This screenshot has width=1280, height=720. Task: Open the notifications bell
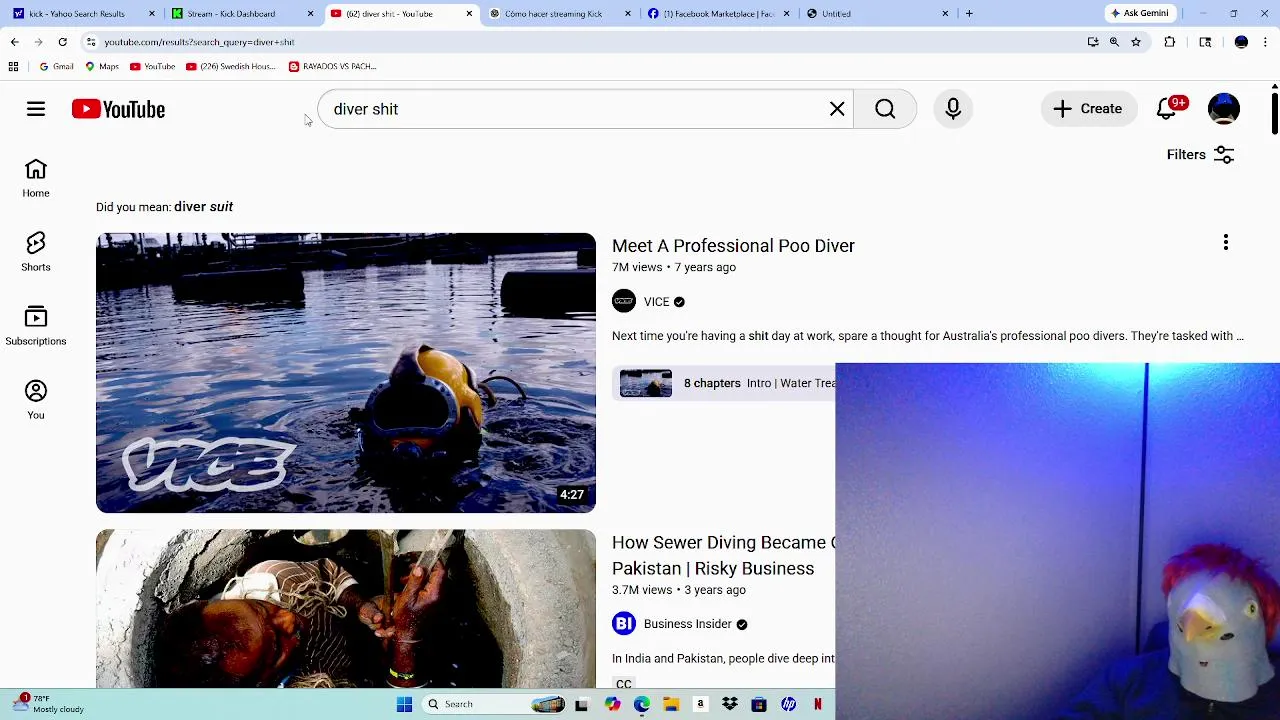(1167, 109)
